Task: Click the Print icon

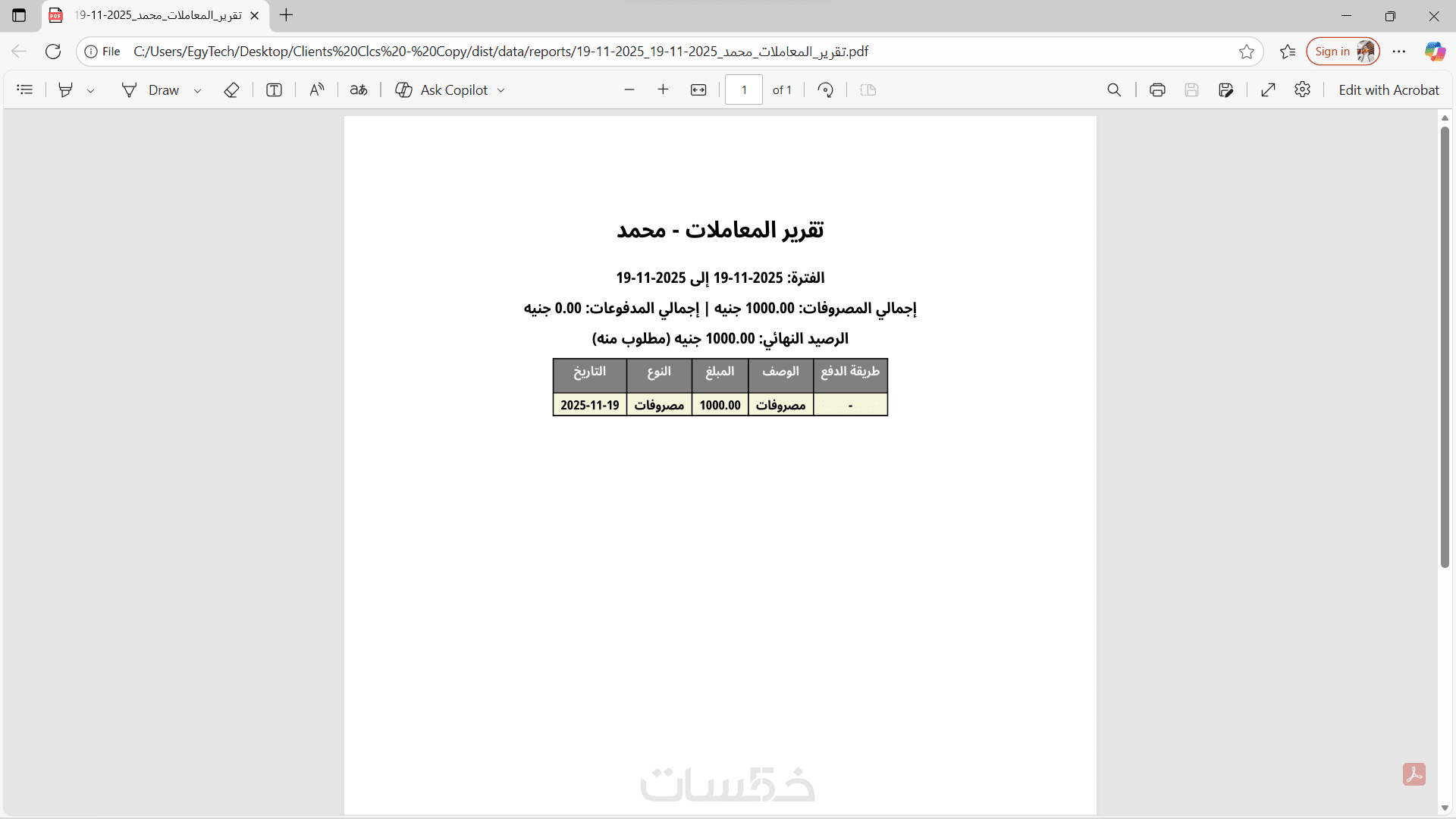Action: point(1157,90)
